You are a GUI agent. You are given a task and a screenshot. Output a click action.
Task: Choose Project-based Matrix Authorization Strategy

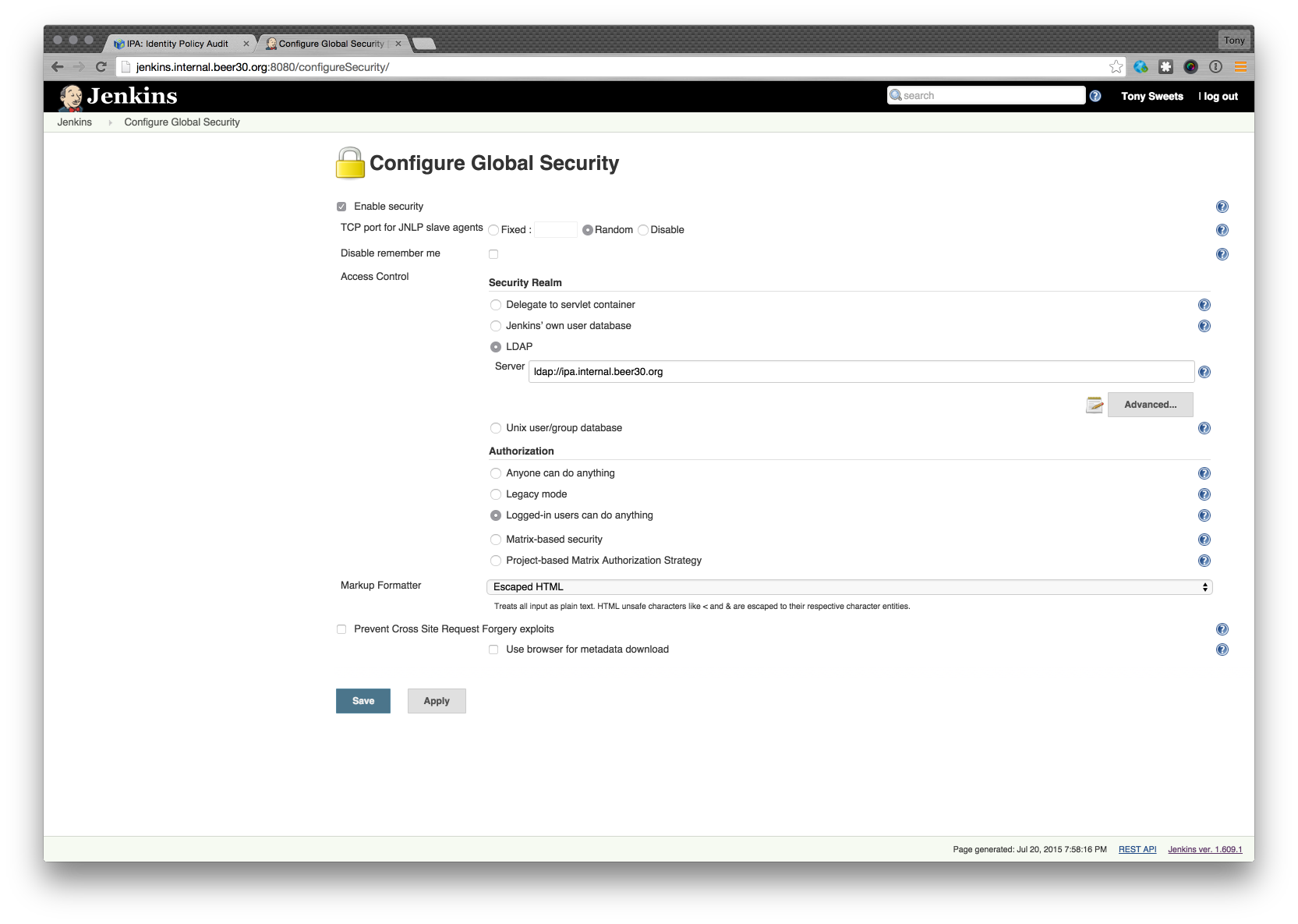tap(496, 561)
